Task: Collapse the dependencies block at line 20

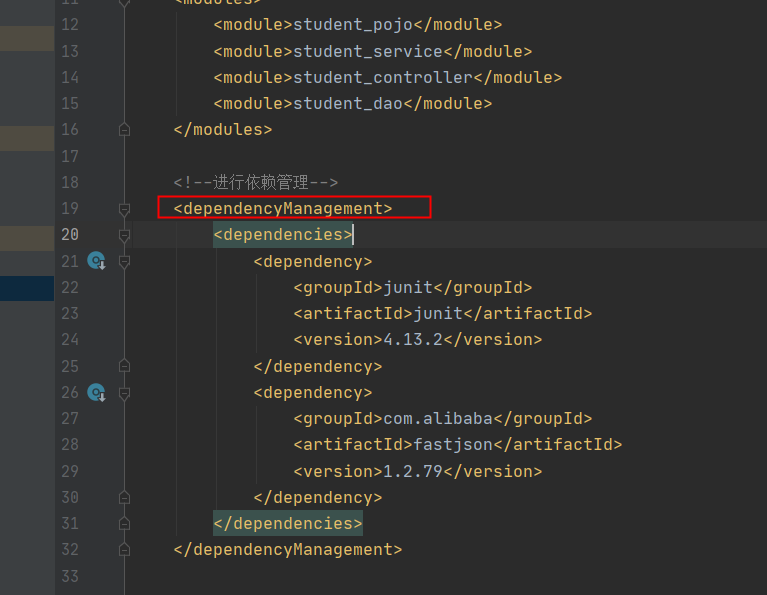Action: coord(124,235)
